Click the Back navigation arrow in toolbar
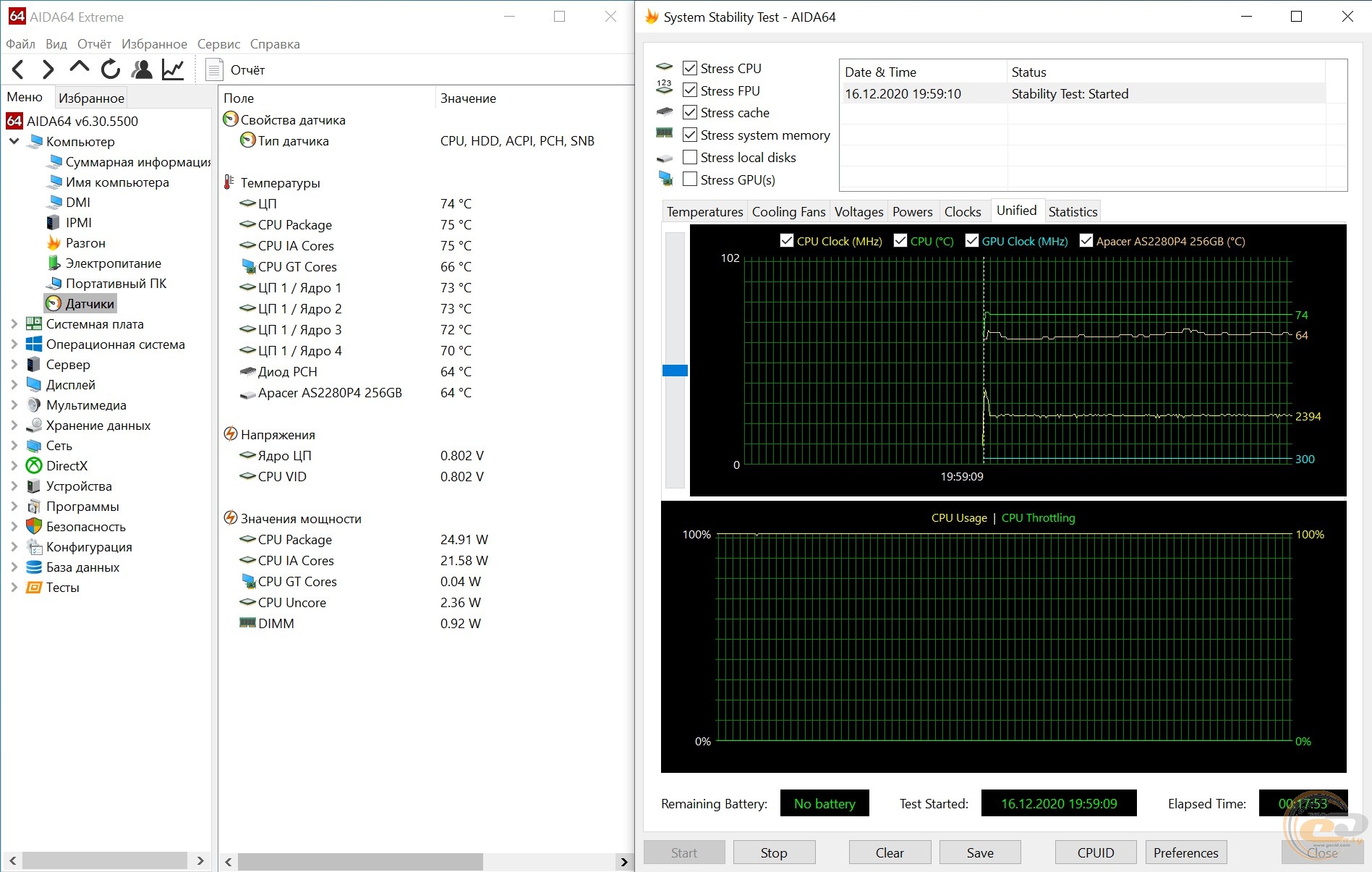Viewport: 1372px width, 872px height. click(19, 69)
